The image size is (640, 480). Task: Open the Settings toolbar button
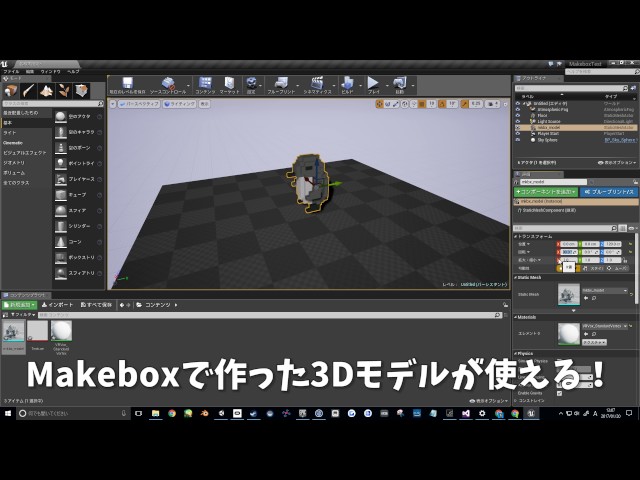tap(251, 85)
